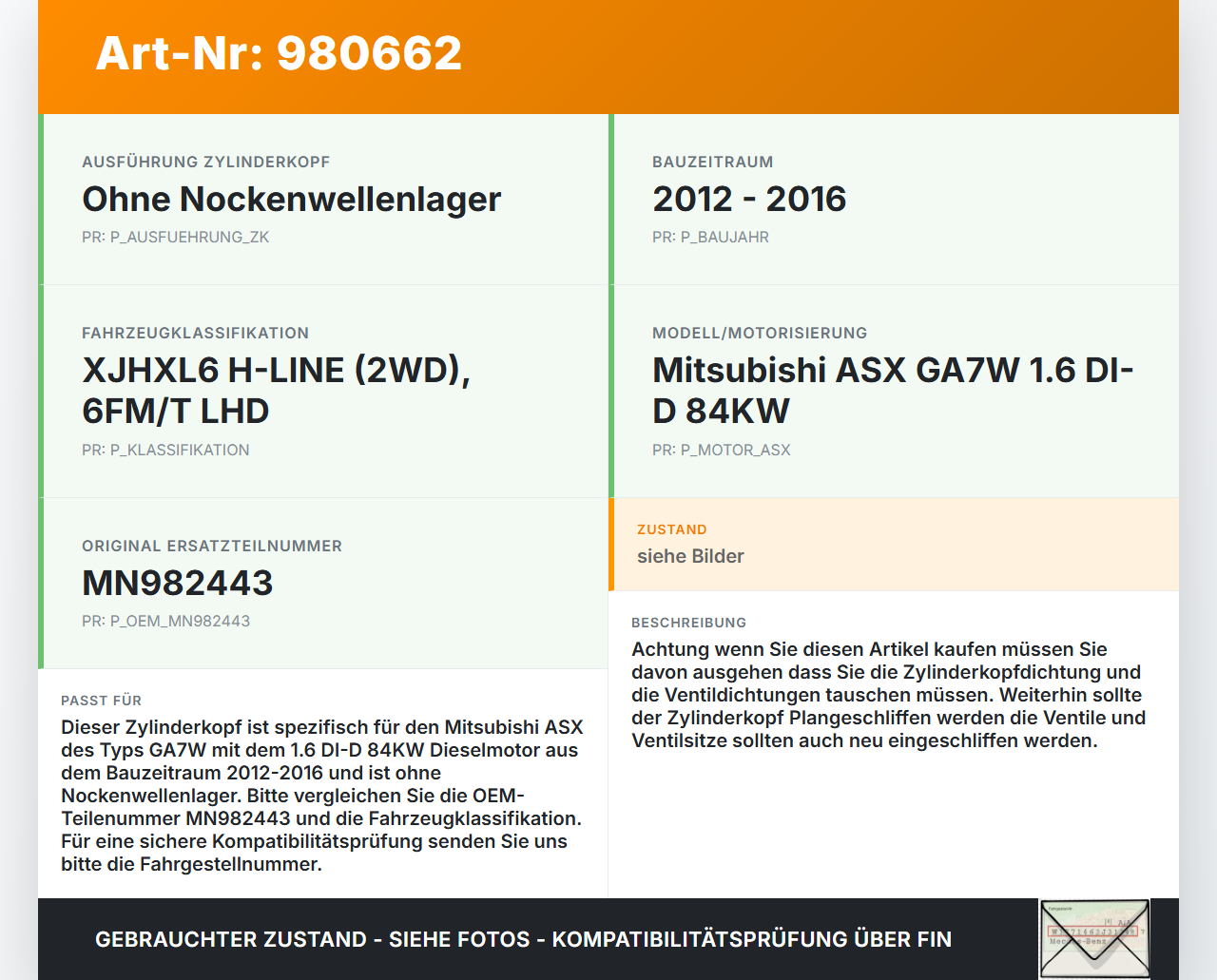
Task: Click the green accent bar beside MN982443
Action: click(x=40, y=582)
